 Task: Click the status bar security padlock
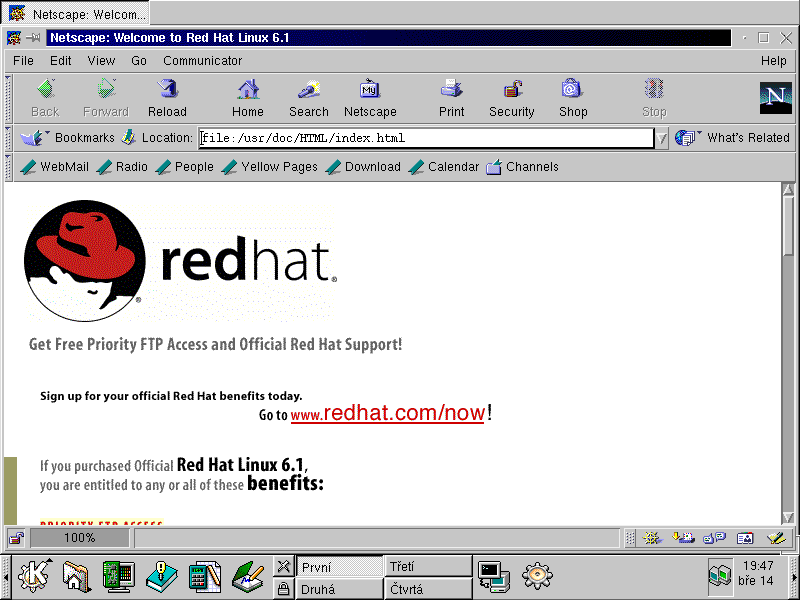click(x=16, y=538)
